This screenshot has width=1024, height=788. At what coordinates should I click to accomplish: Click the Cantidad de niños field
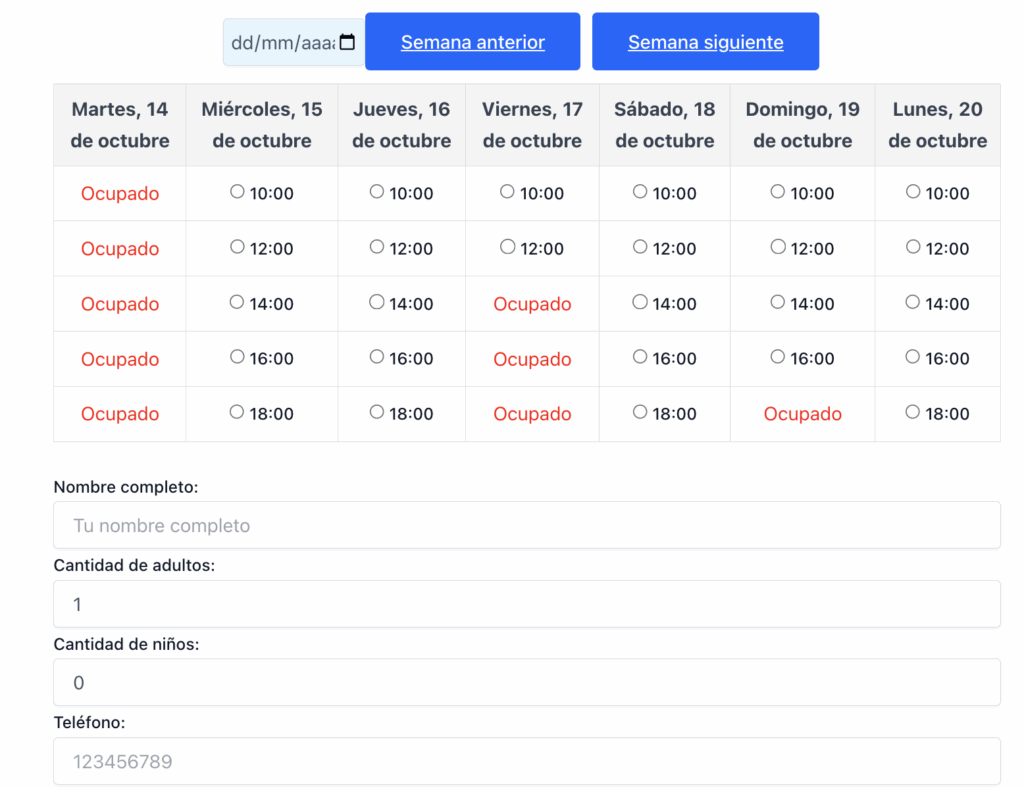coord(526,682)
